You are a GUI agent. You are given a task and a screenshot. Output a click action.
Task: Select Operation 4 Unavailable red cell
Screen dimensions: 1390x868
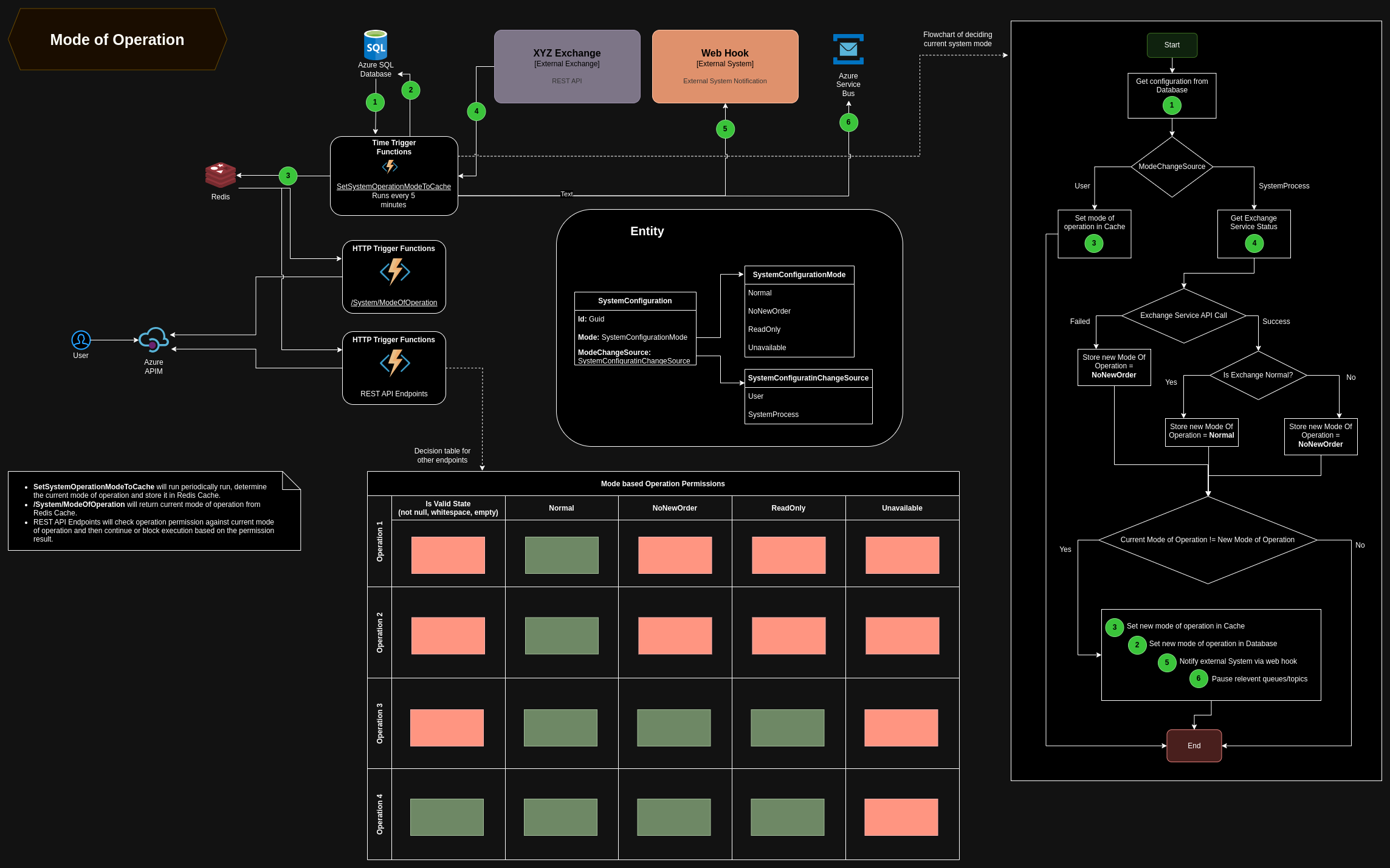point(901,817)
